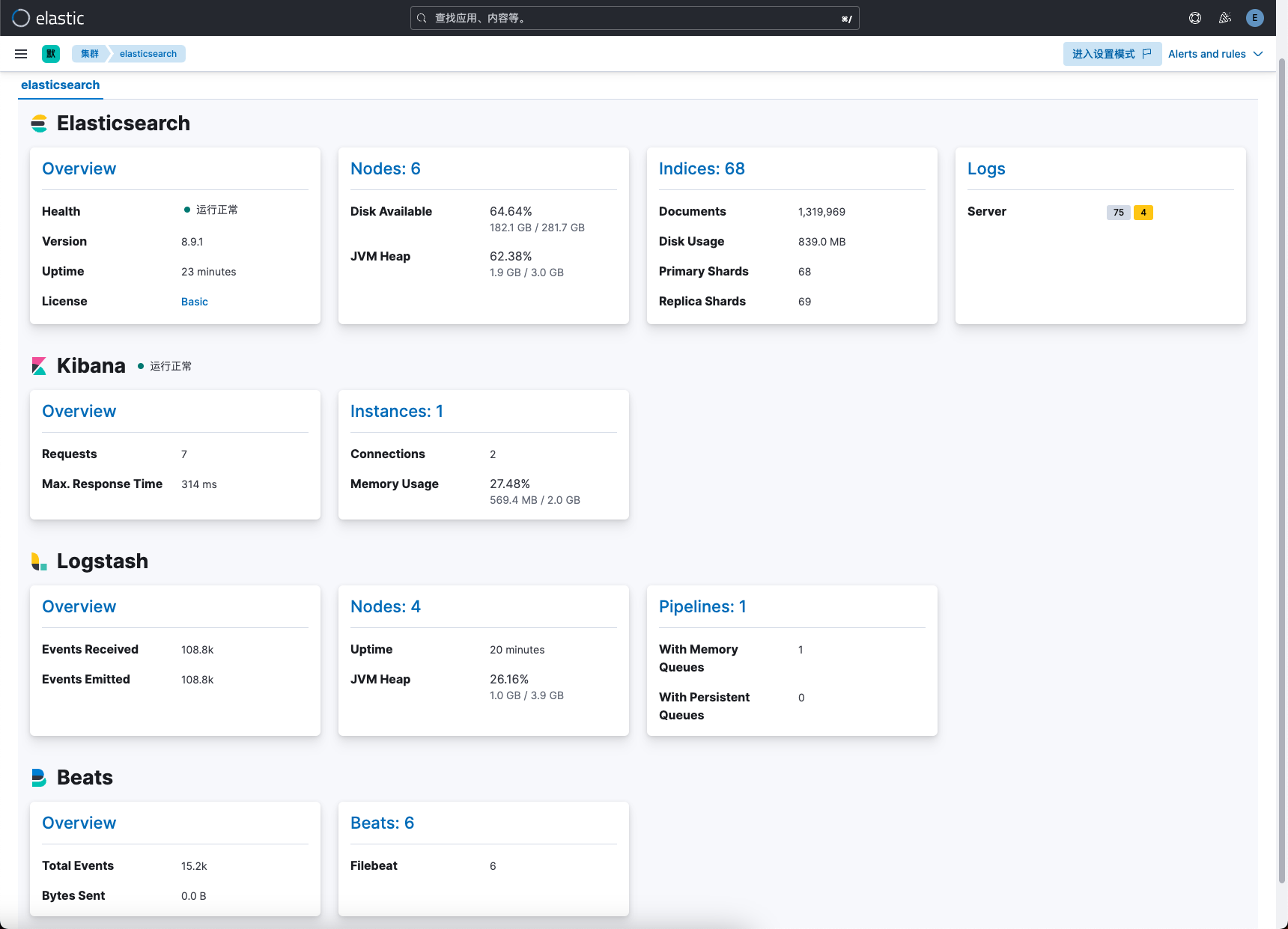Click the Elasticsearch product logo icon

(x=39, y=124)
